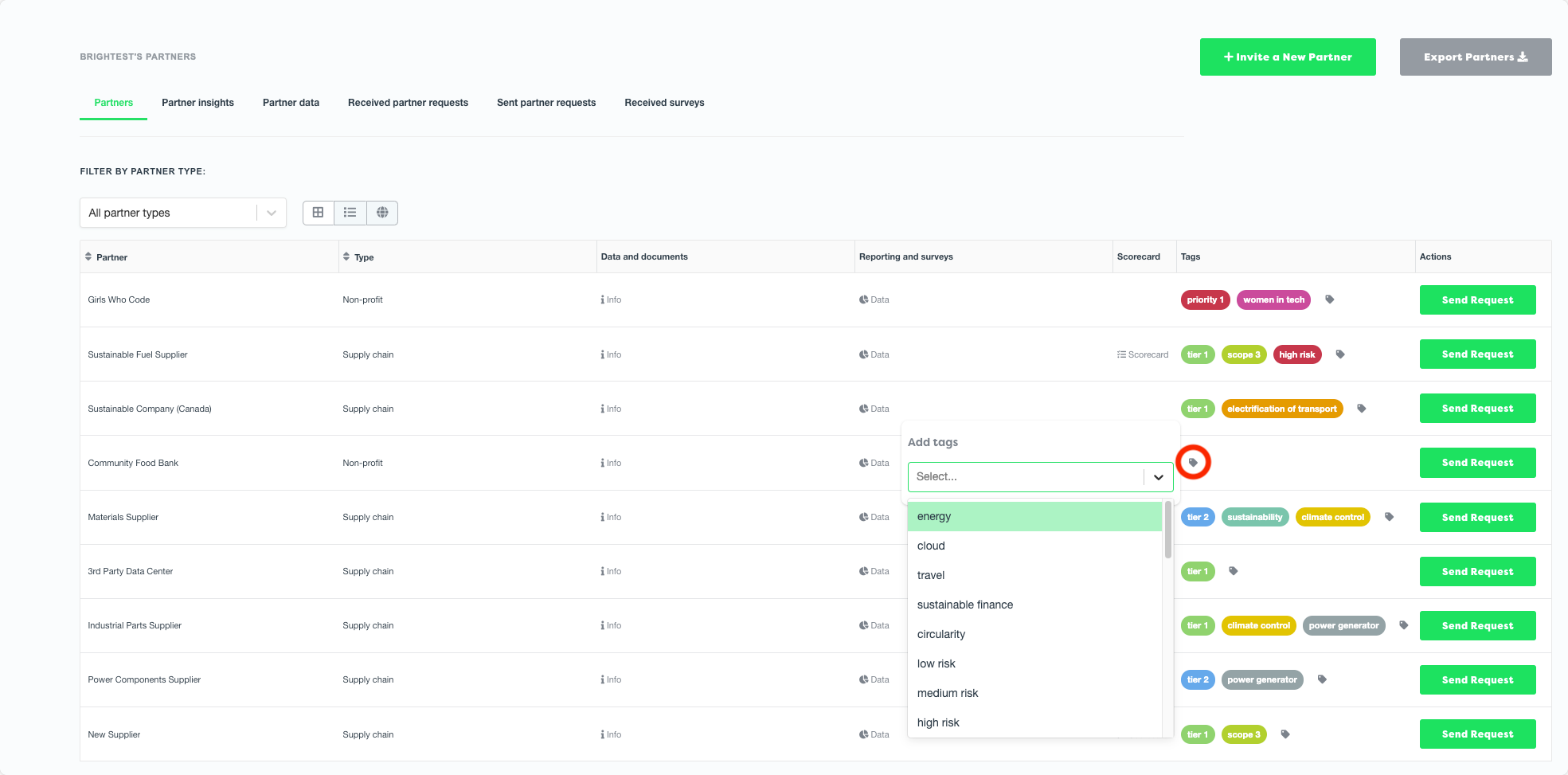1568x775 pixels.
Task: Send Request to Materials Supplier
Action: 1476,517
